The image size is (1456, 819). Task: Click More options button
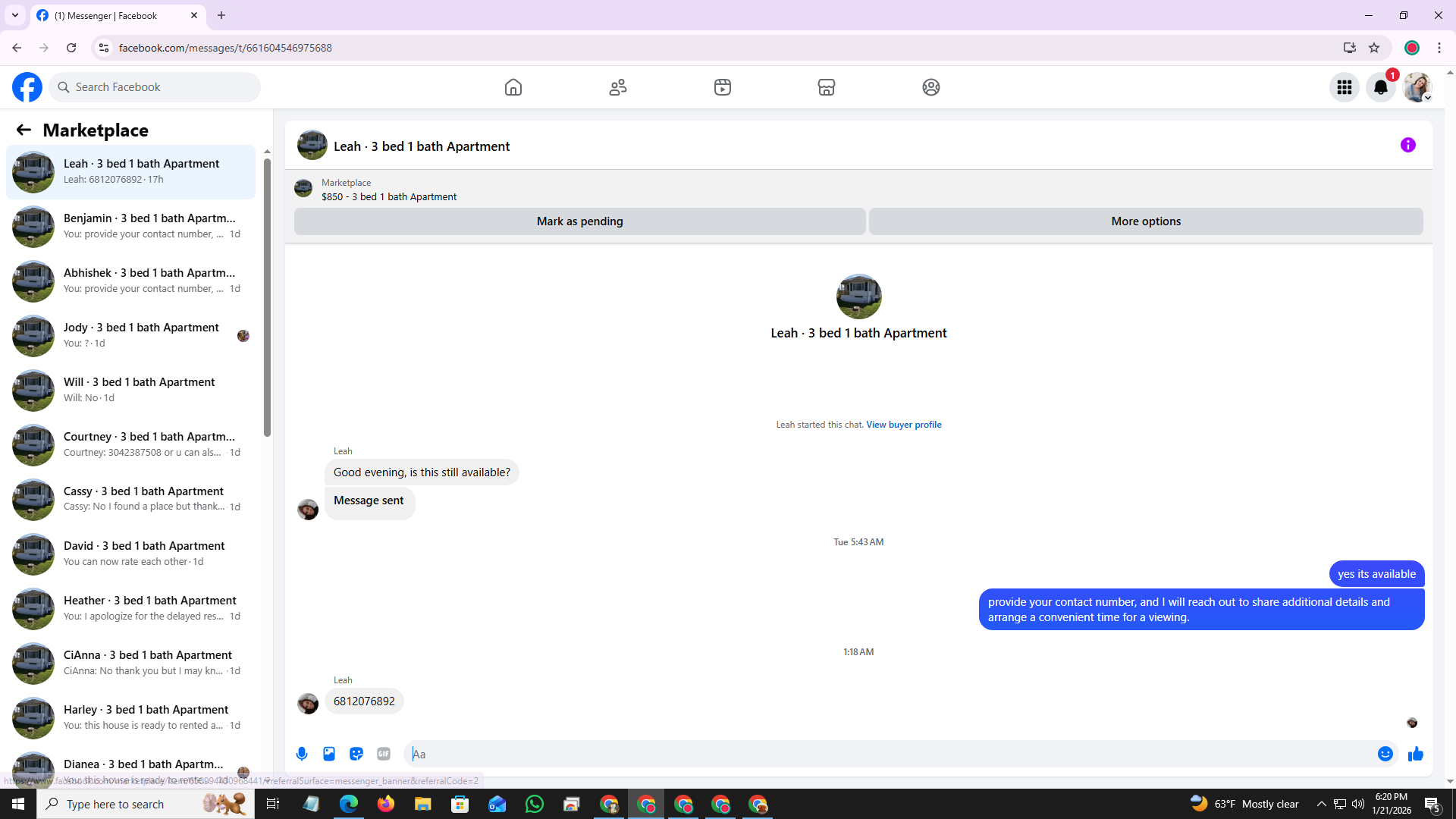click(1145, 221)
